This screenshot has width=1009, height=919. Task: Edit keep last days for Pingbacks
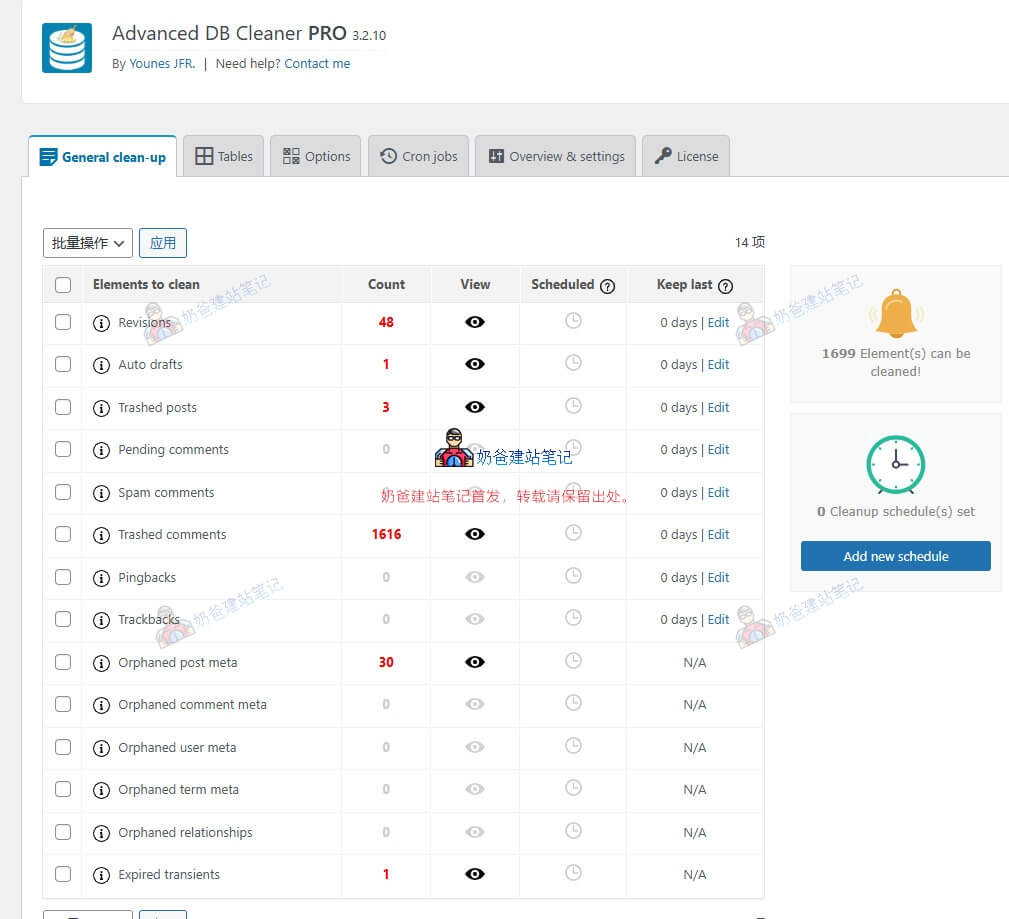tap(718, 577)
